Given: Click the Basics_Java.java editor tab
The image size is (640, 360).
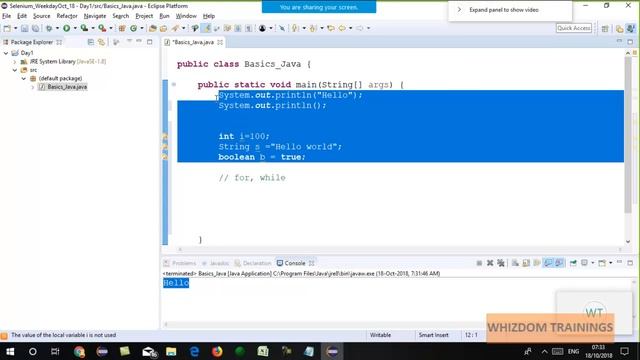Looking at the screenshot, I should click(193, 42).
